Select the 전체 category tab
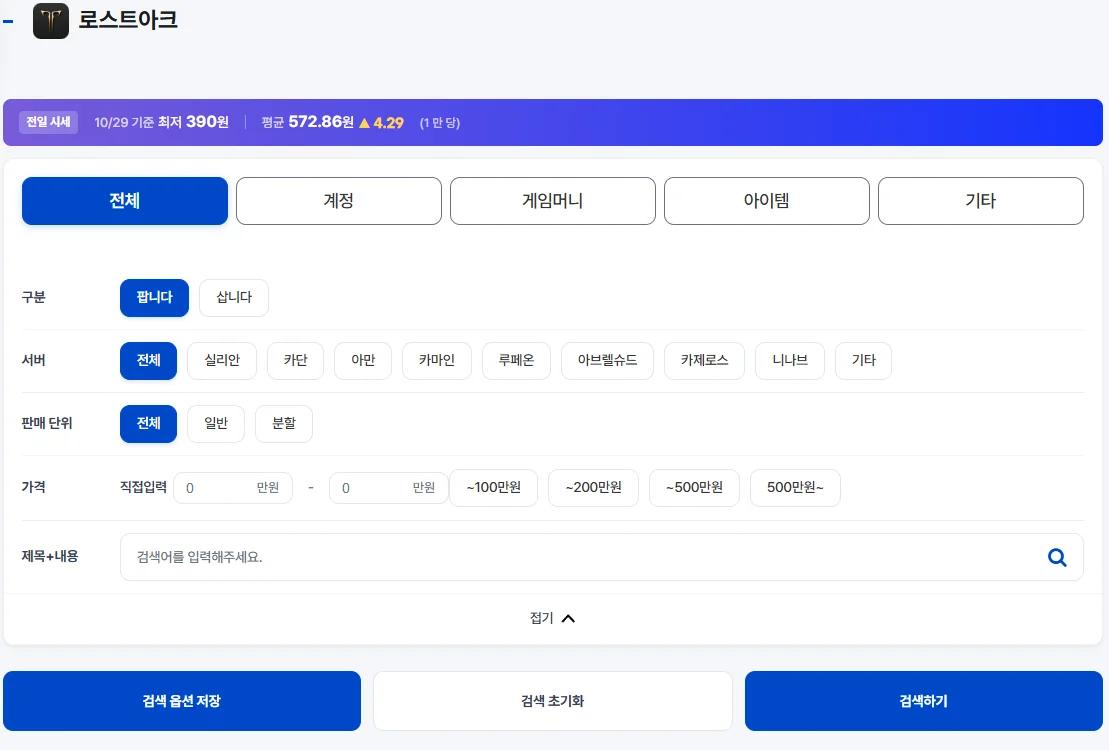 [x=125, y=201]
